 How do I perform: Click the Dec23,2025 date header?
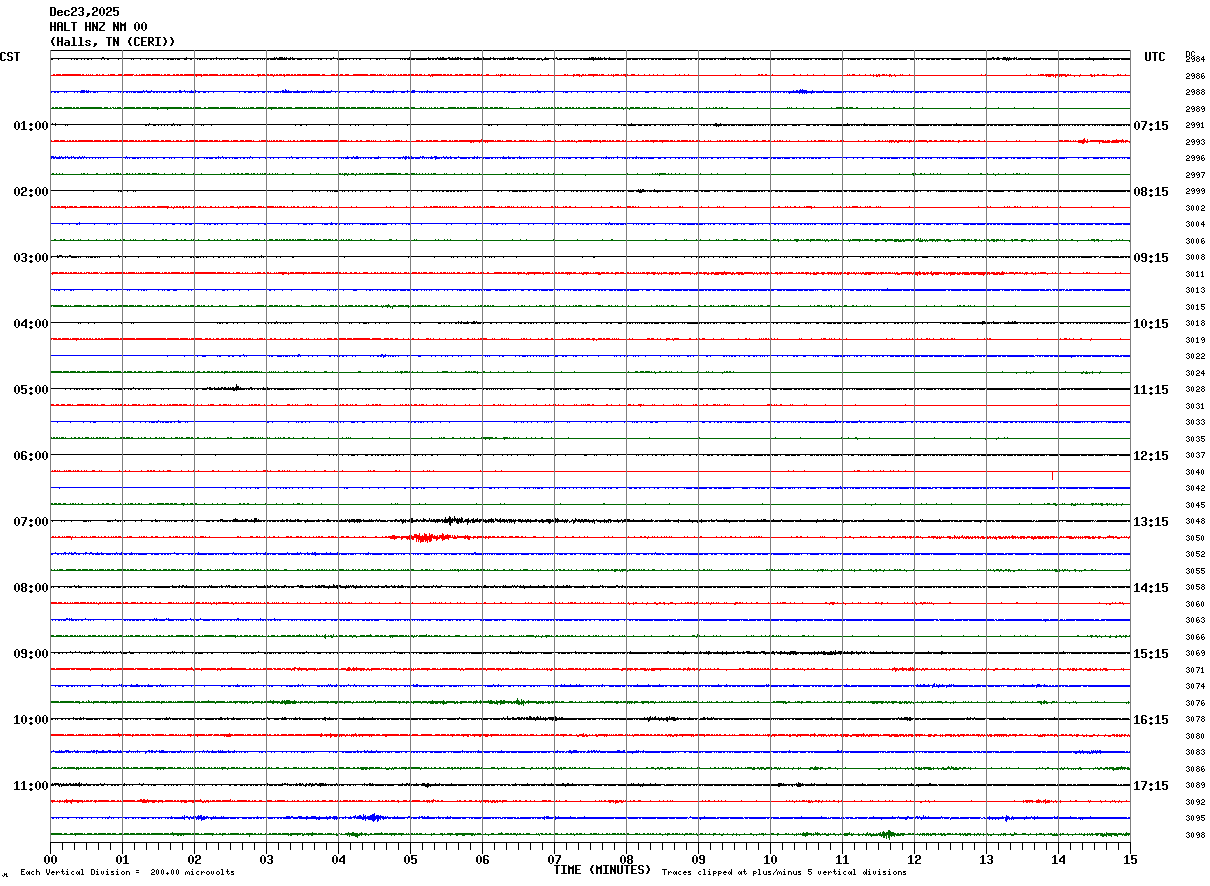84,12
